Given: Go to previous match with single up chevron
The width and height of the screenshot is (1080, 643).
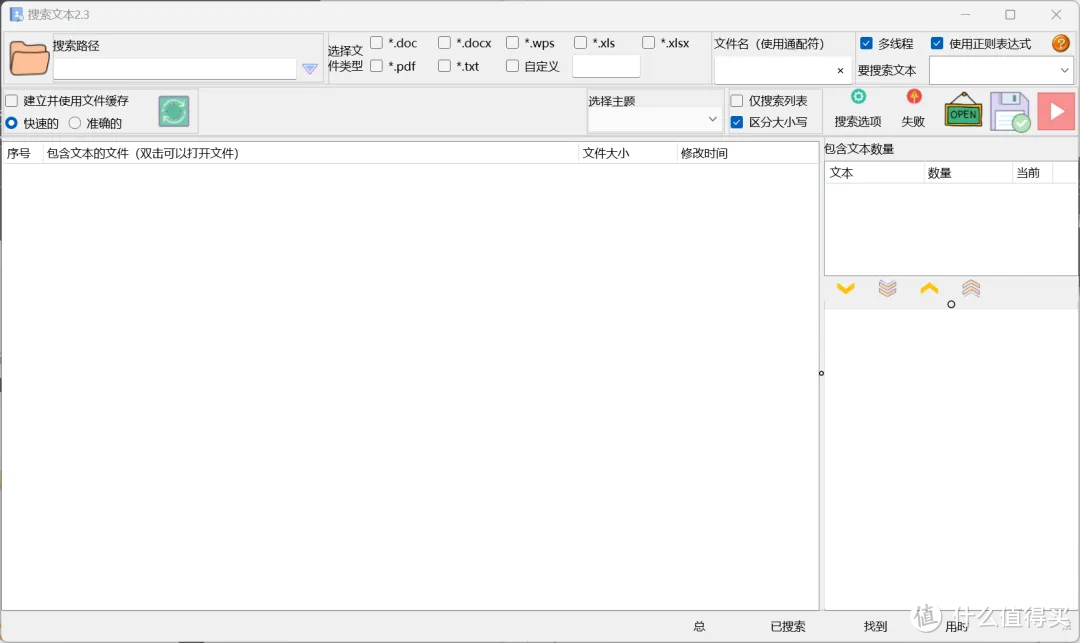Looking at the screenshot, I should click(929, 288).
